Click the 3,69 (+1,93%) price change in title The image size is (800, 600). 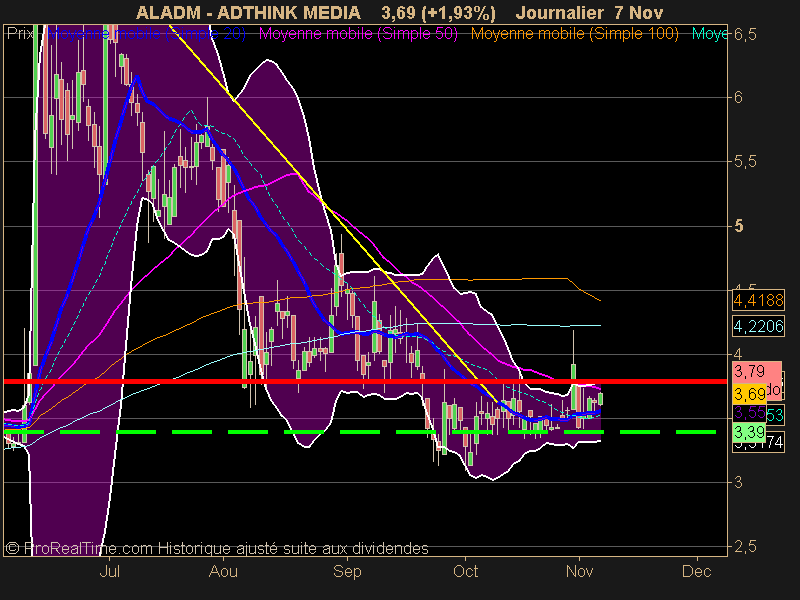438,13
